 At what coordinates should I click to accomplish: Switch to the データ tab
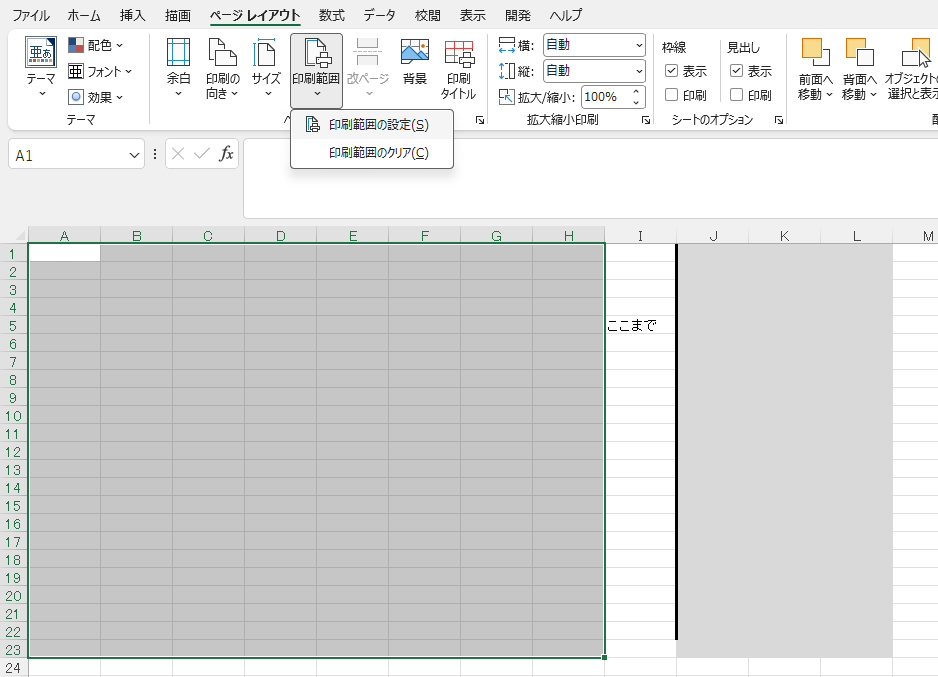coord(379,16)
